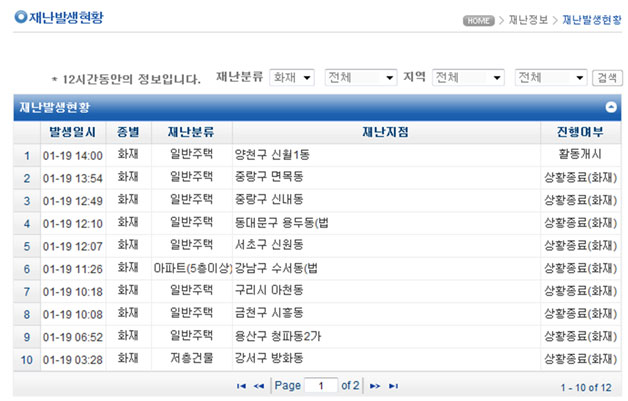Go to previous page of results
628x401 pixels.
259,385
